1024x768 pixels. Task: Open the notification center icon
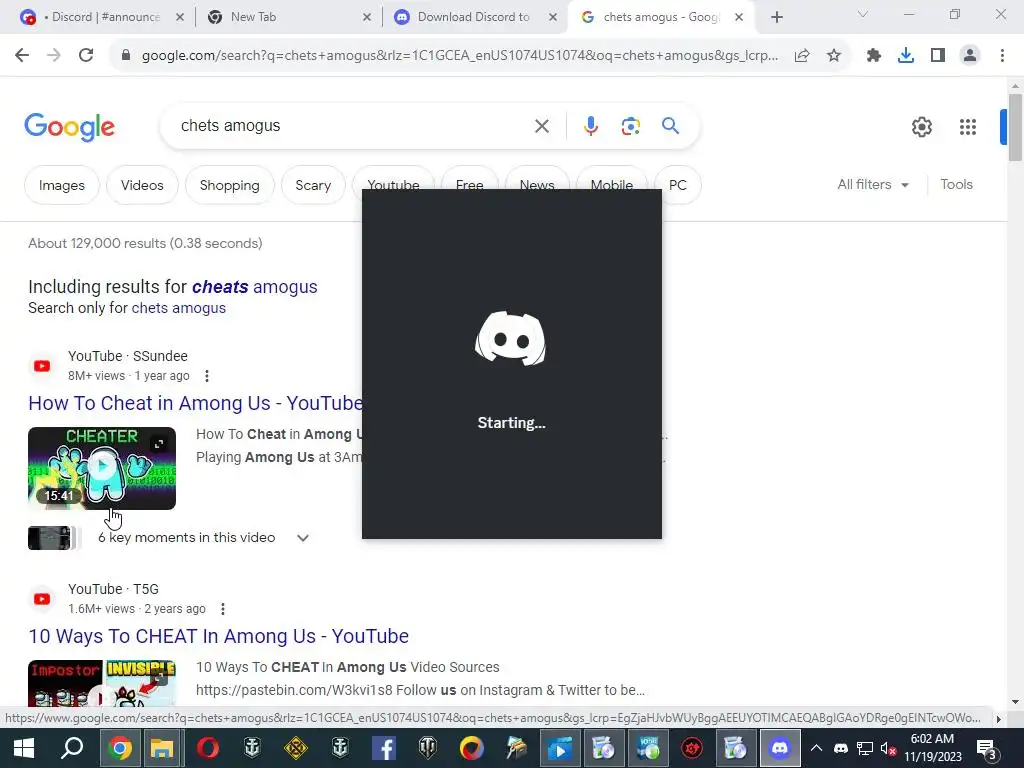tap(986, 749)
